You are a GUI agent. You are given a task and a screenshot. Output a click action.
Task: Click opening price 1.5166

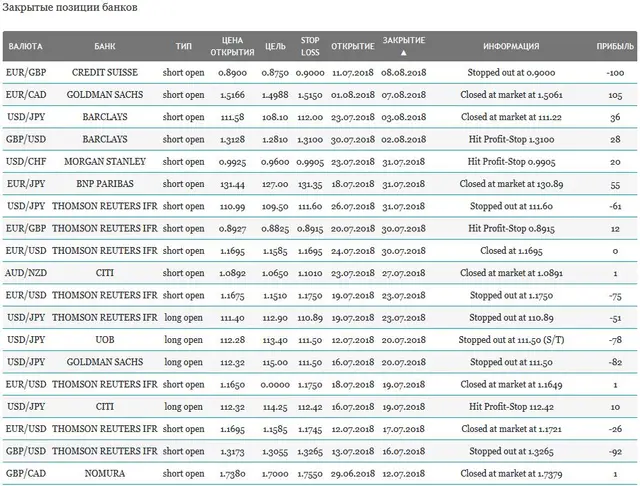(232, 95)
